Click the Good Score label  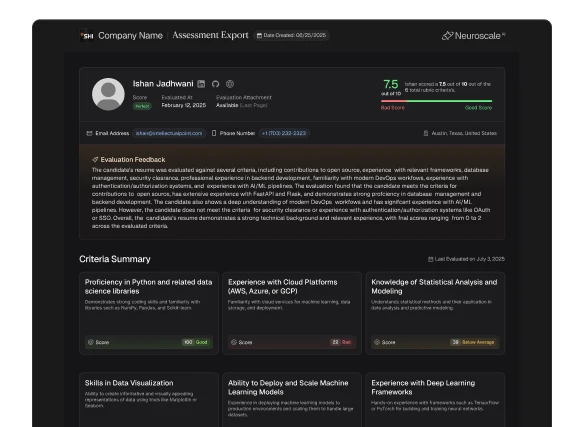click(479, 108)
